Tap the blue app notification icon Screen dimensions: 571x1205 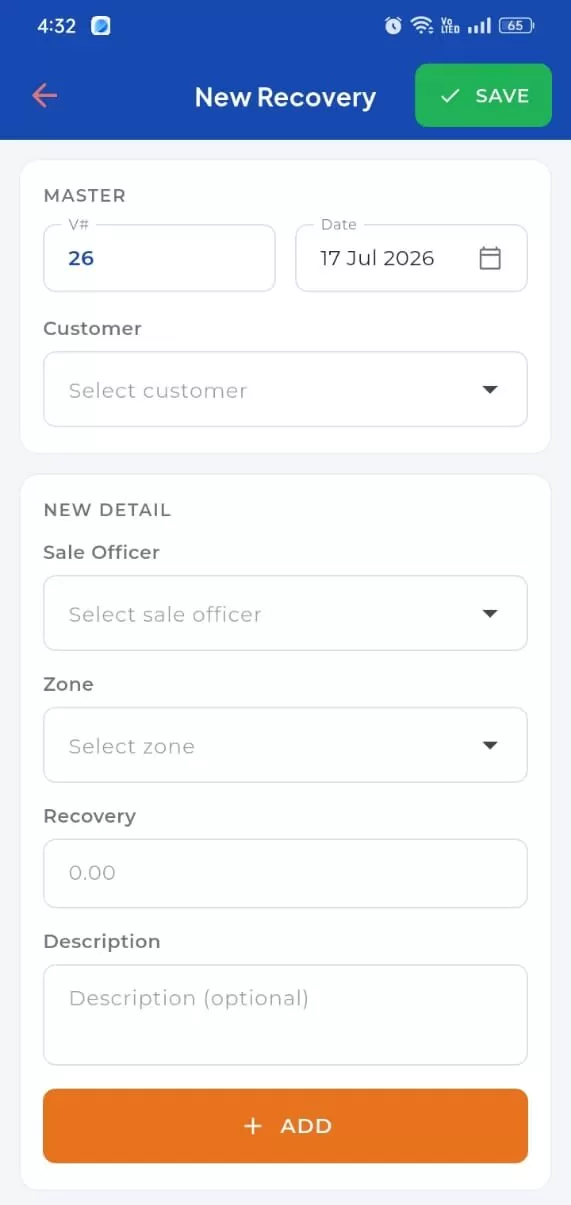(100, 26)
